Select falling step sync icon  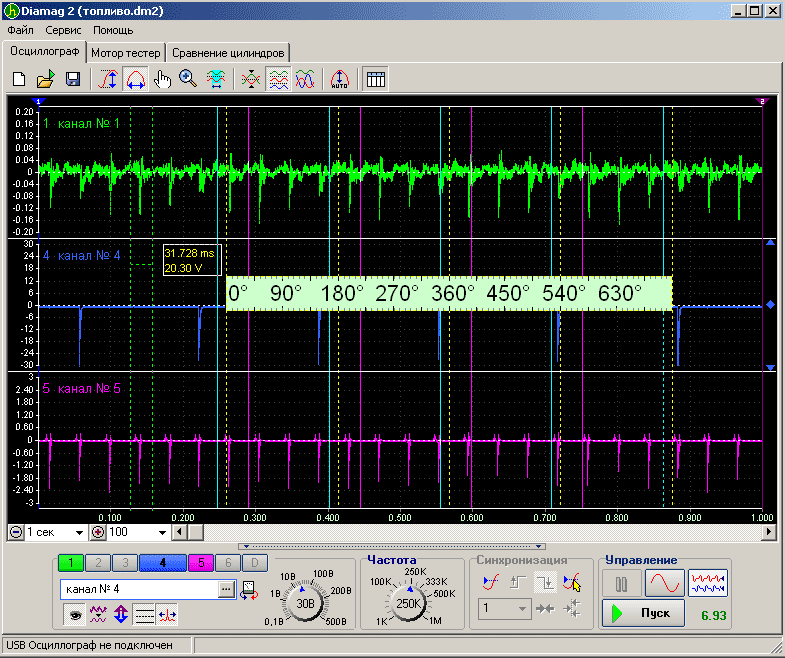click(545, 582)
